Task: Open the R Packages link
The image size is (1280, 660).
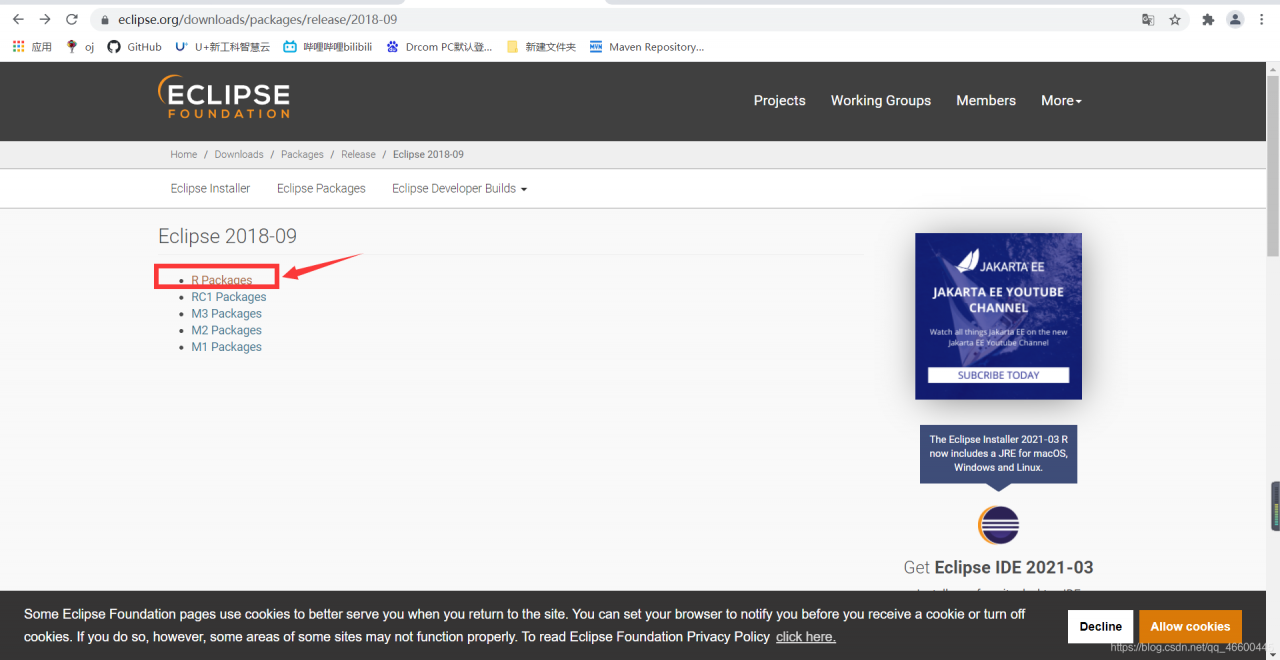Action: click(x=222, y=280)
